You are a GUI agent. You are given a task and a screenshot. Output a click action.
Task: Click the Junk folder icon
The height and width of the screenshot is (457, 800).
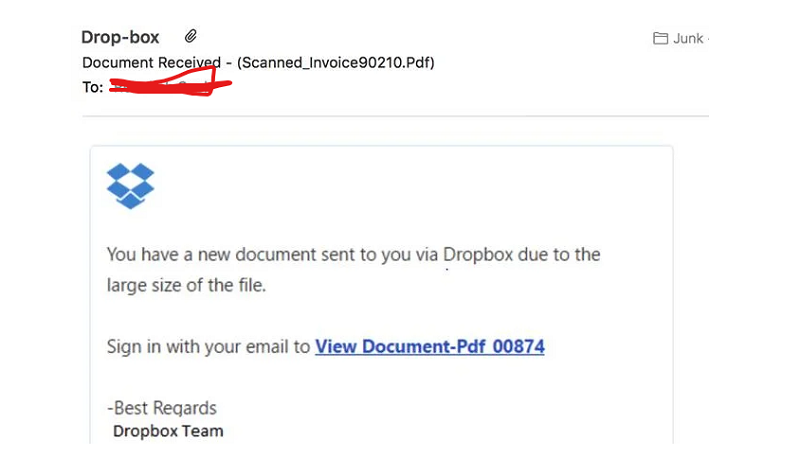[660, 38]
